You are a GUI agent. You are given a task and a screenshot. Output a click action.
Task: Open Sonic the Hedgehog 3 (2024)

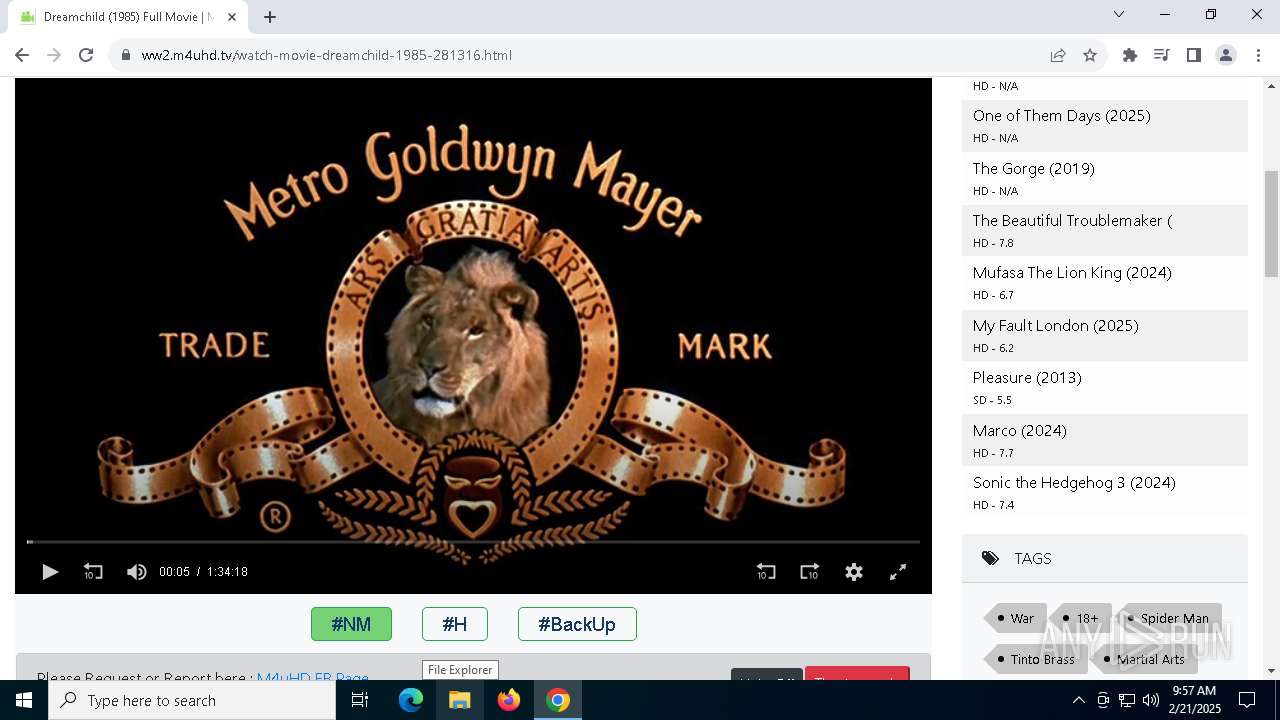1074,482
